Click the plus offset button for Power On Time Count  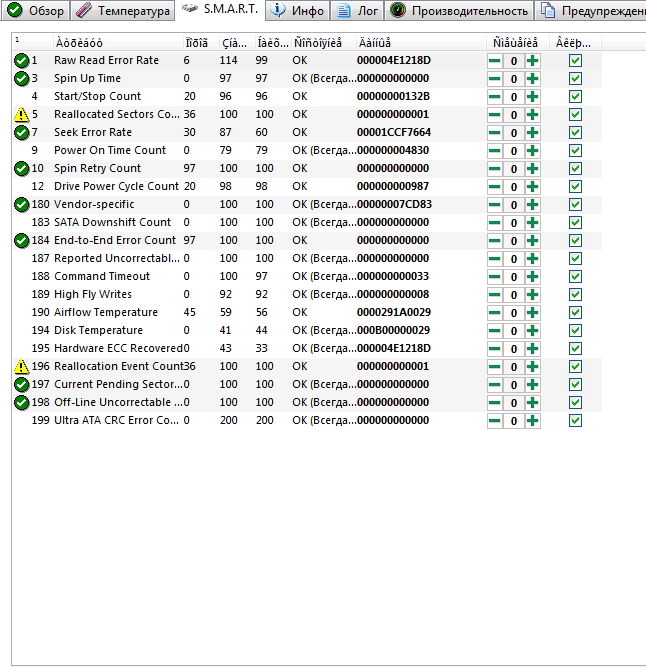tap(532, 151)
